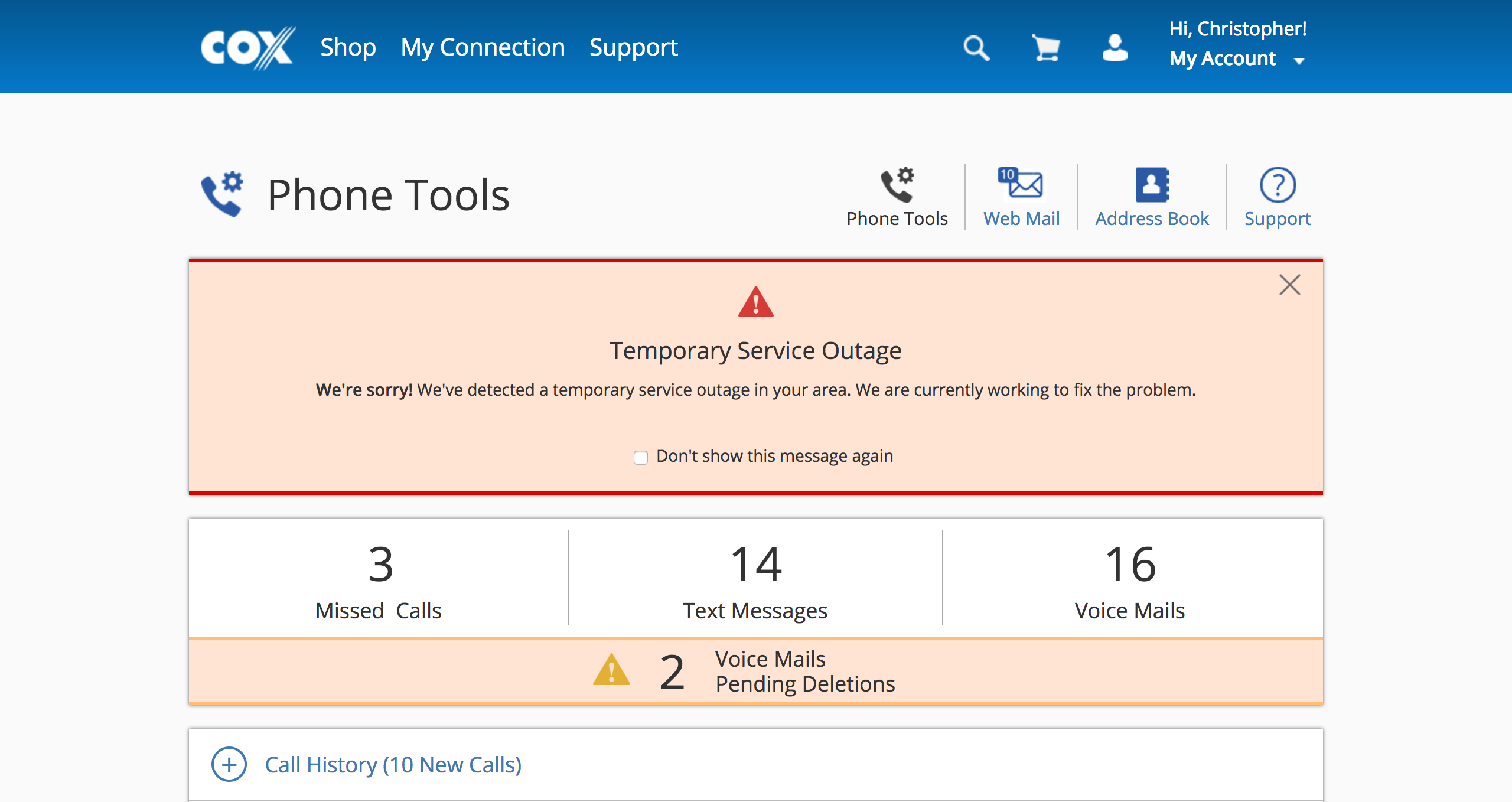Click the user profile silhouette icon
The height and width of the screenshot is (802, 1512).
coord(1115,48)
